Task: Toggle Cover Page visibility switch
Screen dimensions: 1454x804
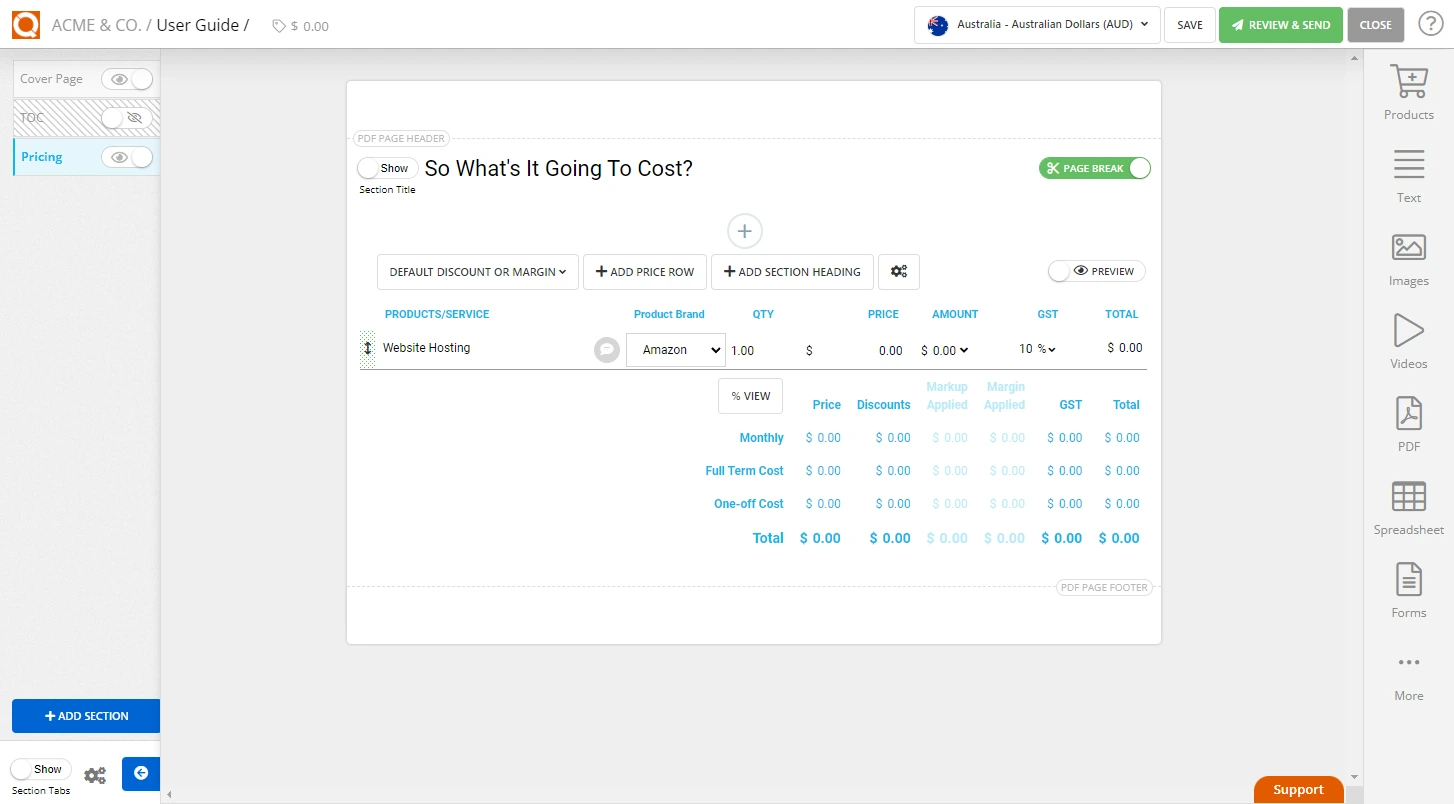Action: click(x=128, y=79)
